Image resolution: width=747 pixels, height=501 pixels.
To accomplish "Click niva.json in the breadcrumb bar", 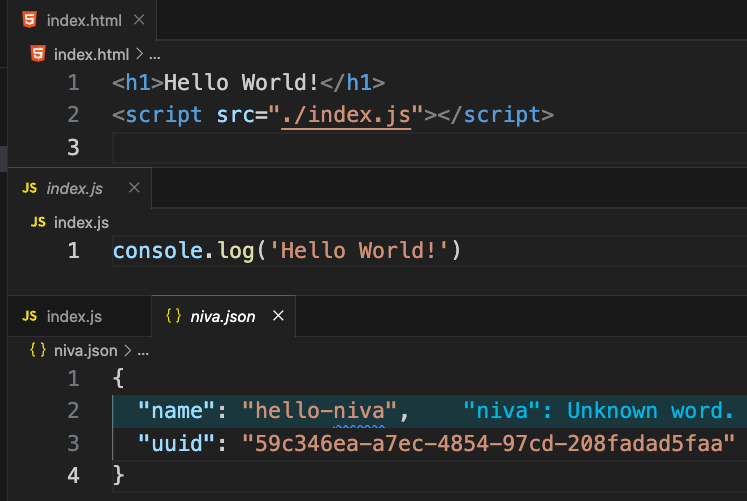I will pyautogui.click(x=86, y=351).
